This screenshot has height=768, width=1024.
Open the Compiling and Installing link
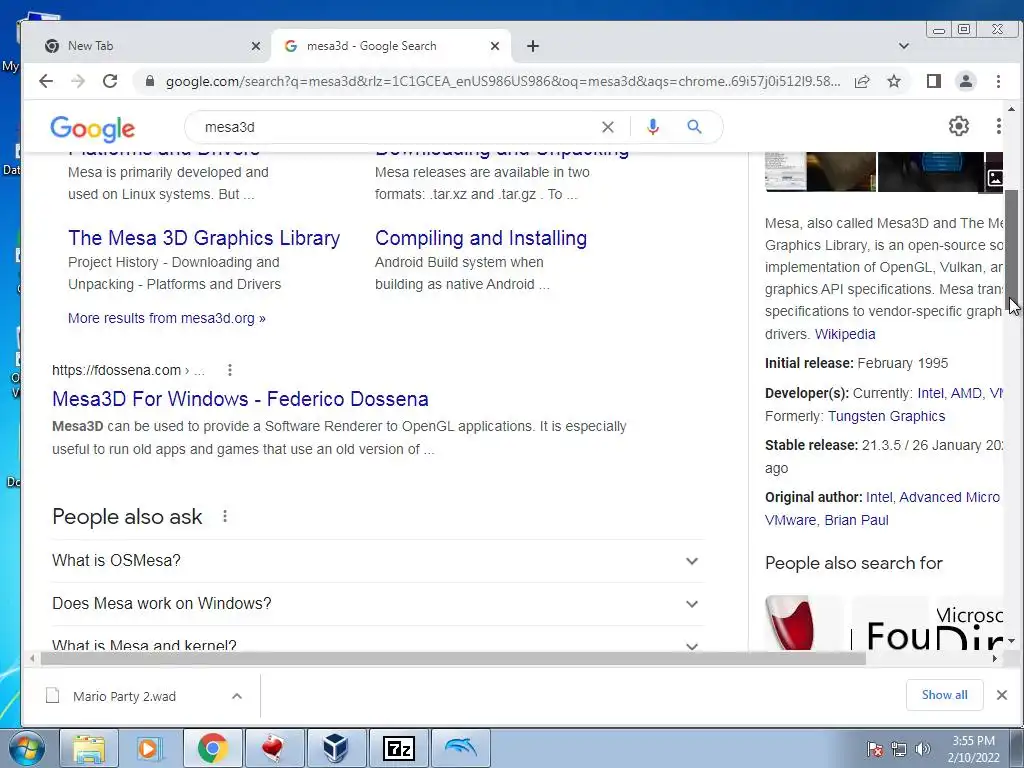tap(481, 238)
